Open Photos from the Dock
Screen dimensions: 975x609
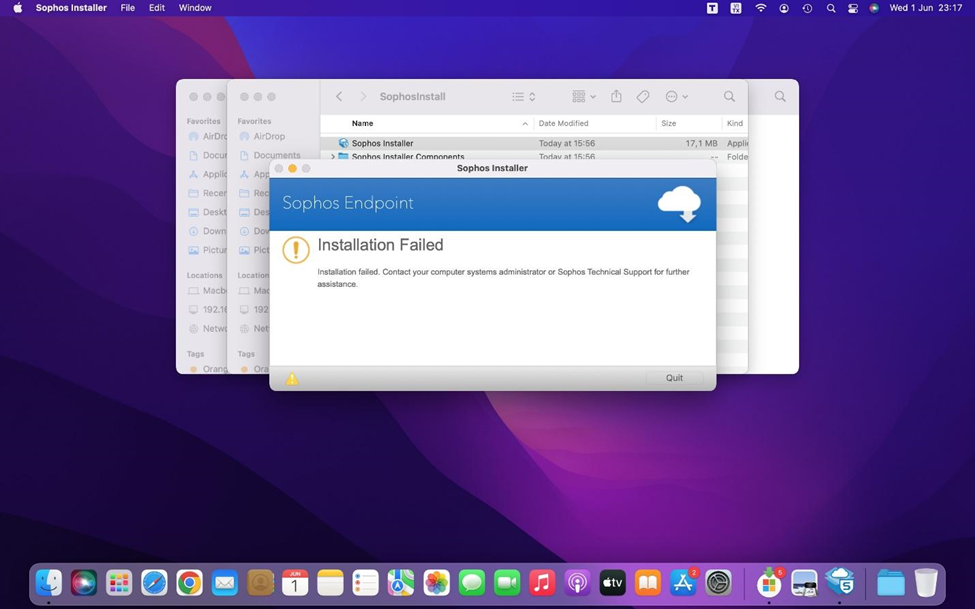pyautogui.click(x=437, y=583)
